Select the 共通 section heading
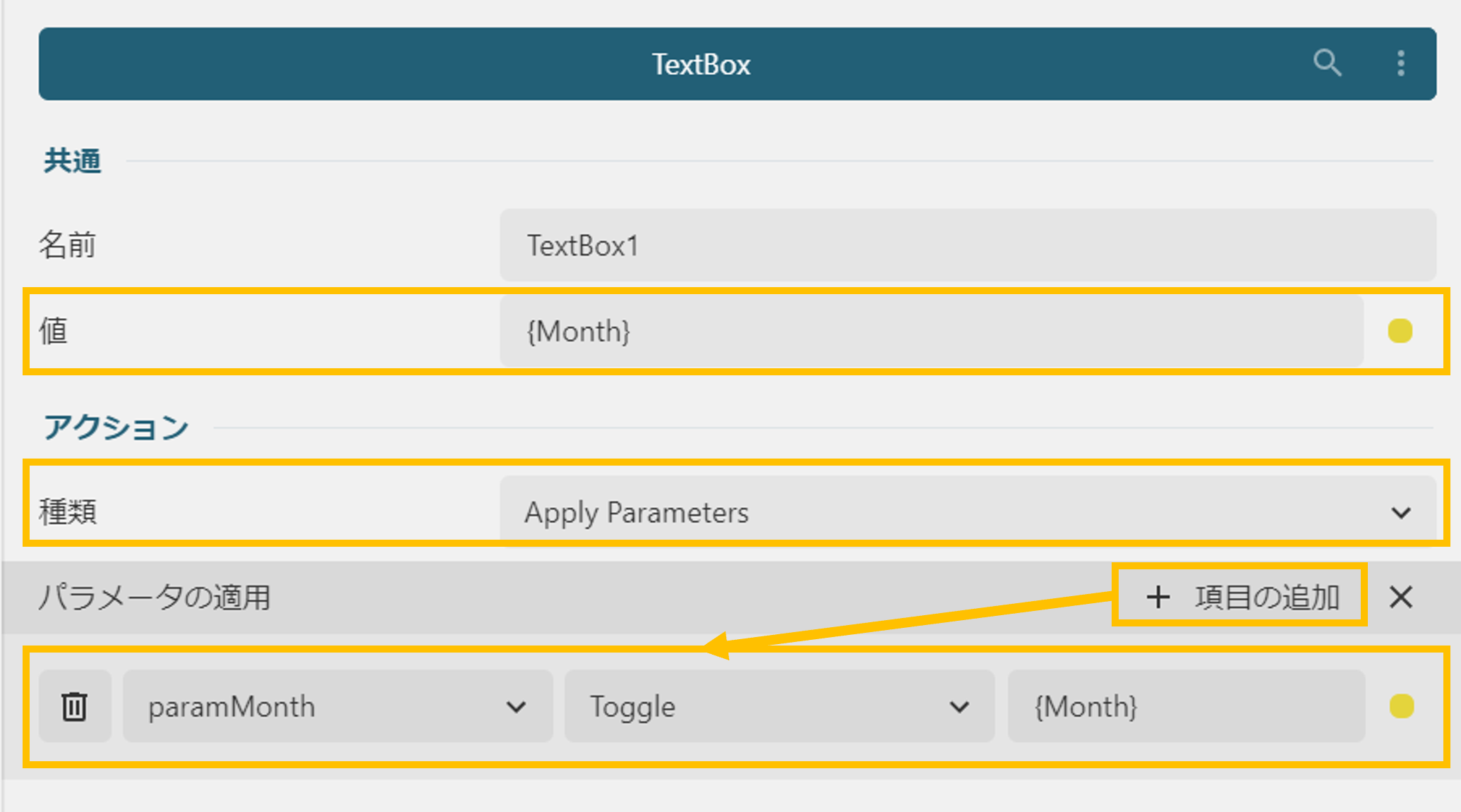 pyautogui.click(x=72, y=161)
